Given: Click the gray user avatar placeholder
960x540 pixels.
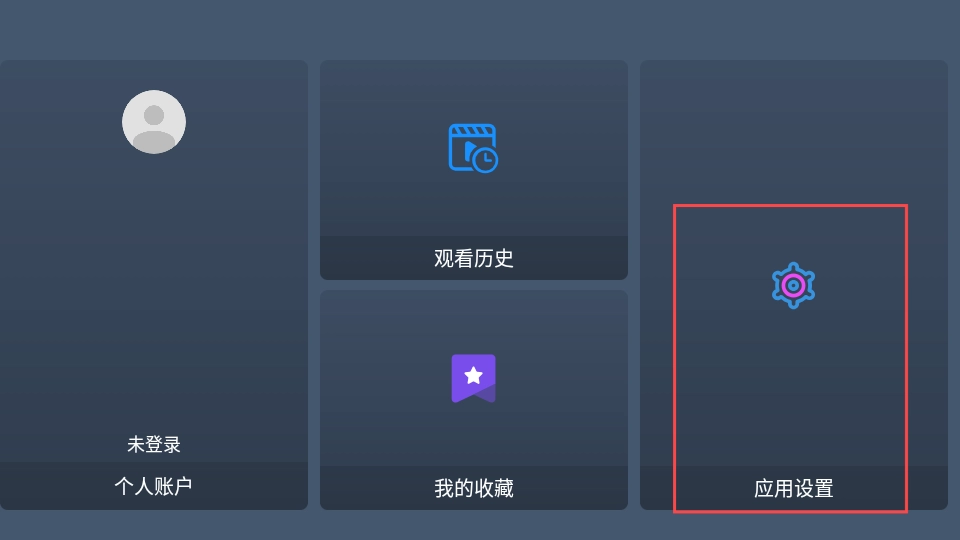Looking at the screenshot, I should click(x=154, y=122).
